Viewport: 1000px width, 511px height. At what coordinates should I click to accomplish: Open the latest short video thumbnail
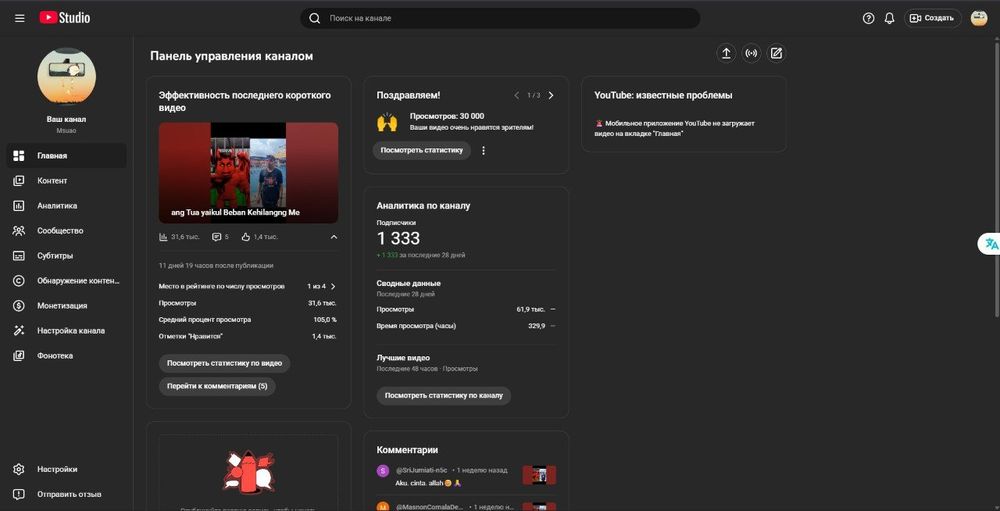(x=248, y=173)
